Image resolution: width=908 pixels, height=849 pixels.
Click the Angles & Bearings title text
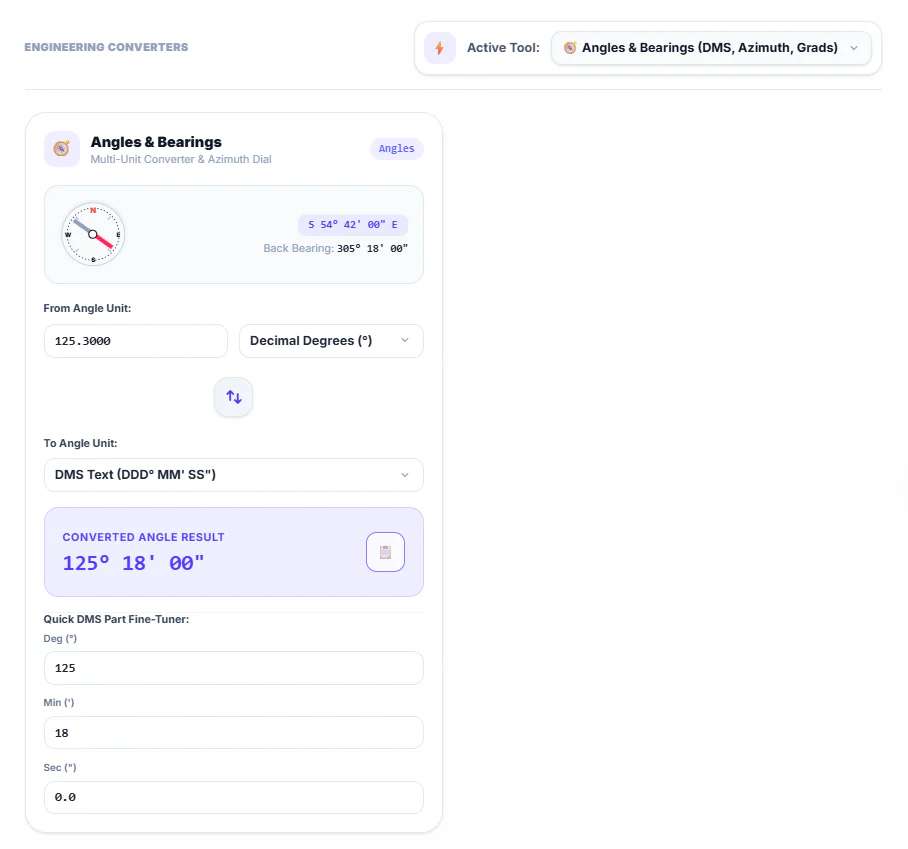click(x=156, y=142)
